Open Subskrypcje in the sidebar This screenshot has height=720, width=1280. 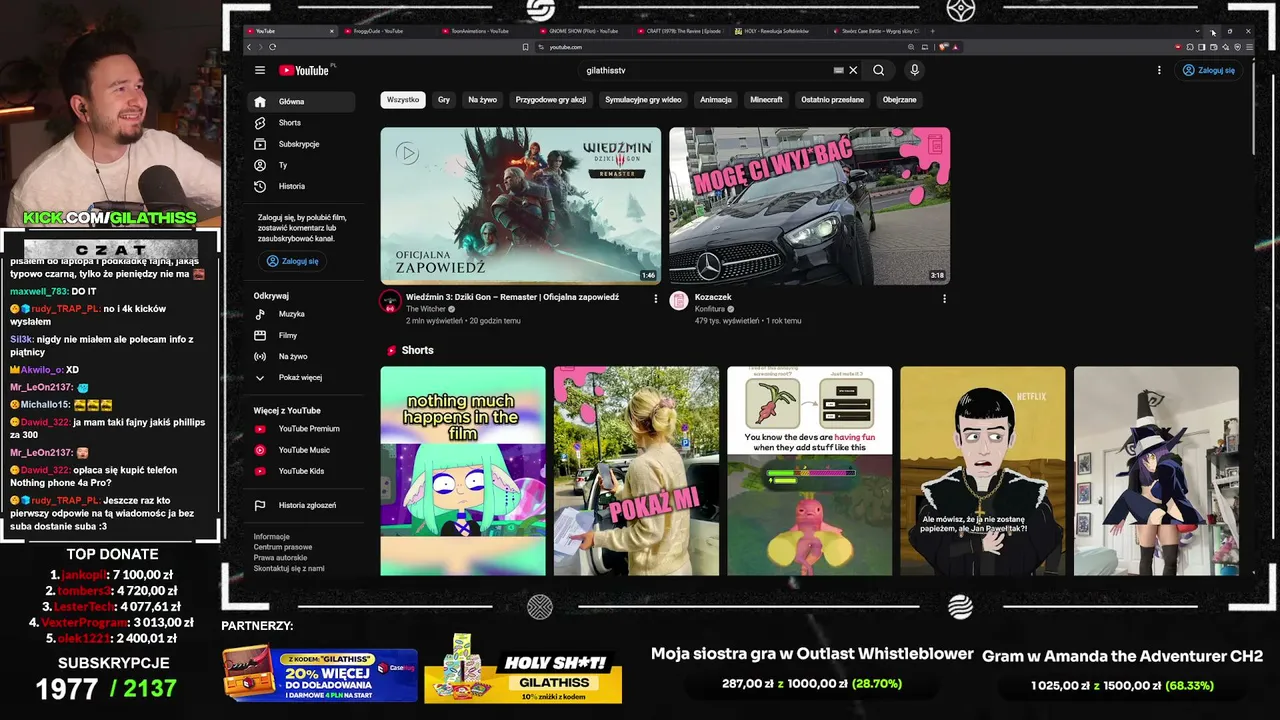coord(301,144)
